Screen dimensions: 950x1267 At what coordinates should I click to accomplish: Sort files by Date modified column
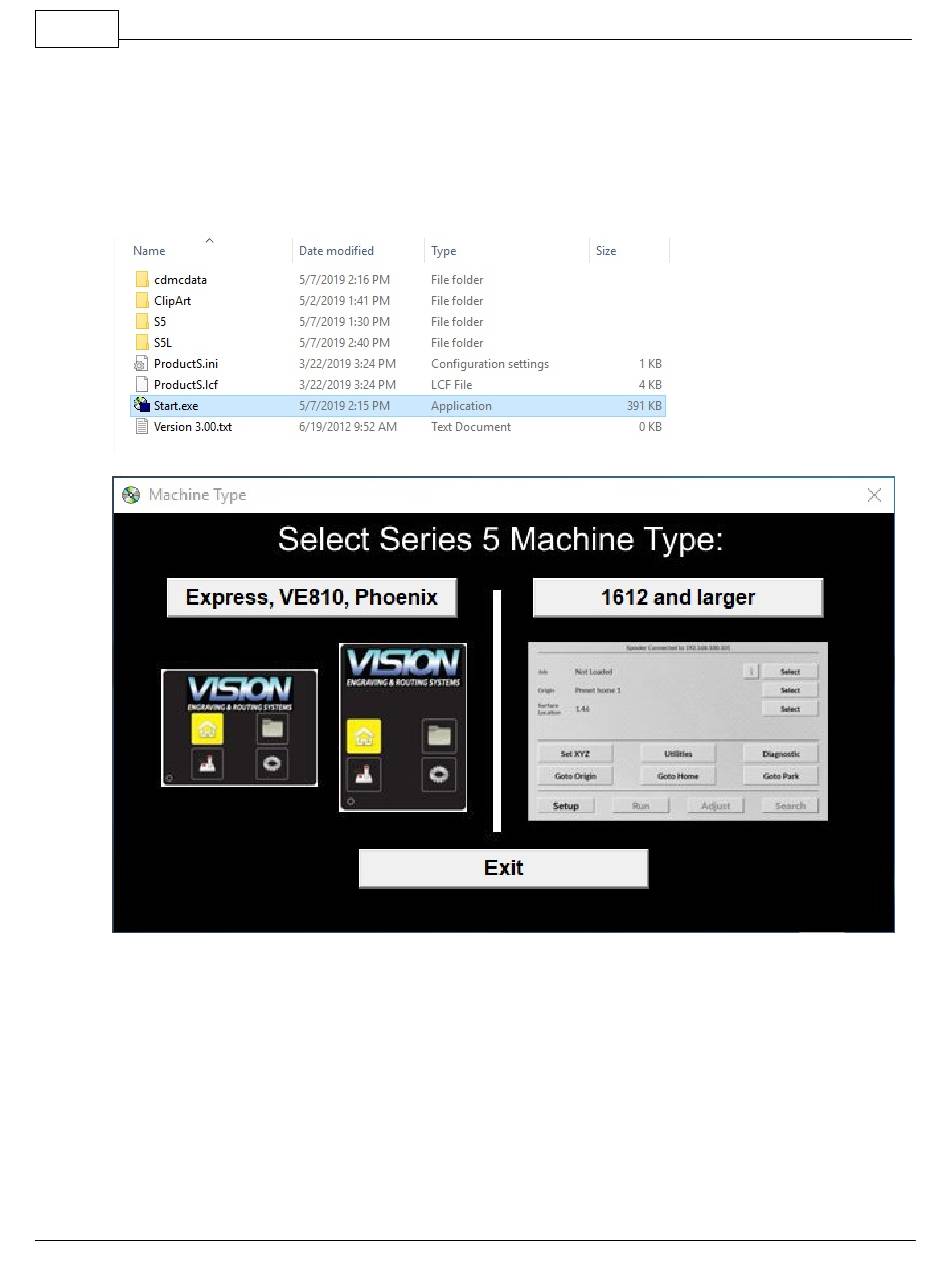click(336, 251)
